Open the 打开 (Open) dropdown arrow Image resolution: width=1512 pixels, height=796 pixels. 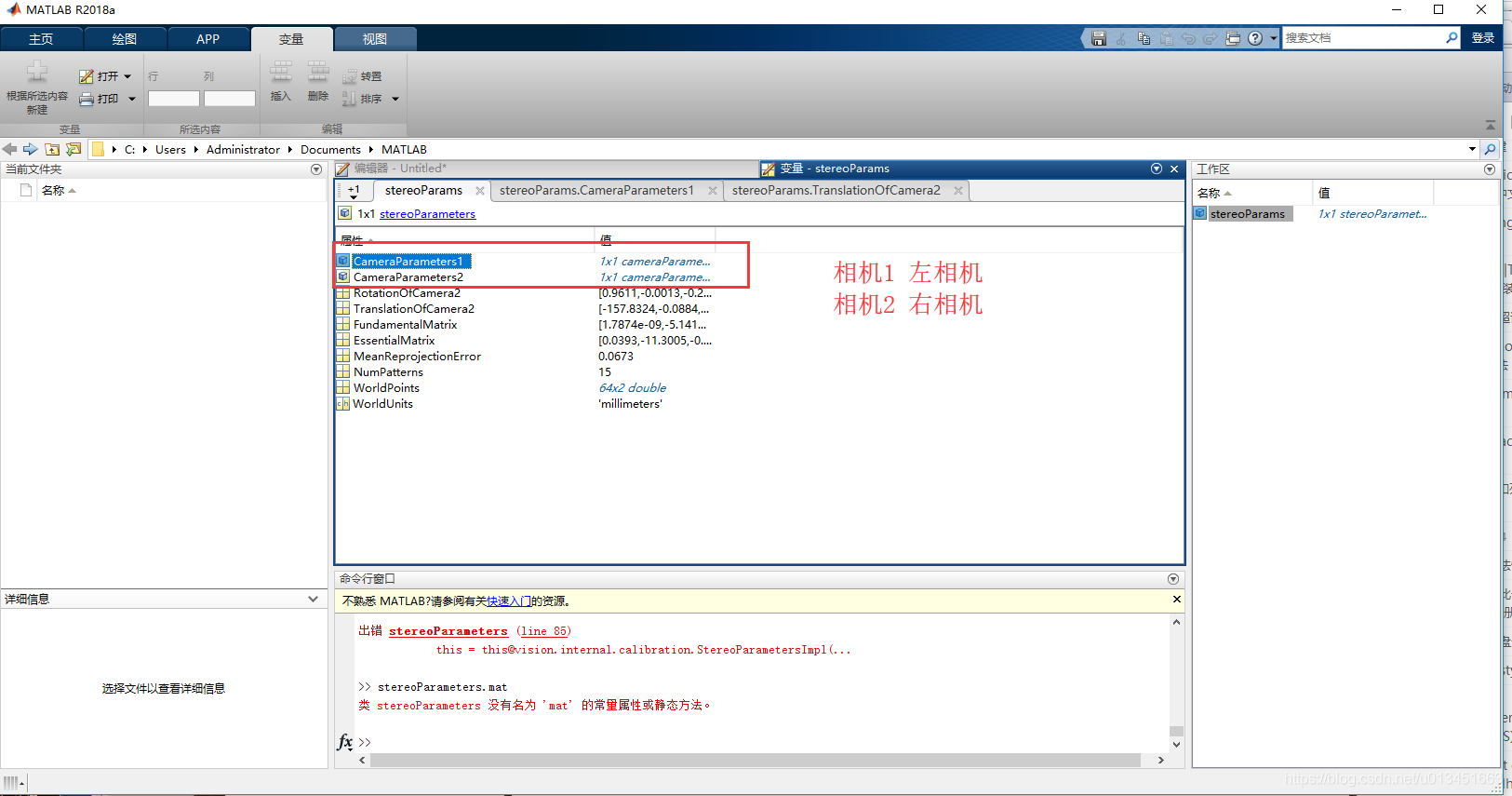(127, 76)
